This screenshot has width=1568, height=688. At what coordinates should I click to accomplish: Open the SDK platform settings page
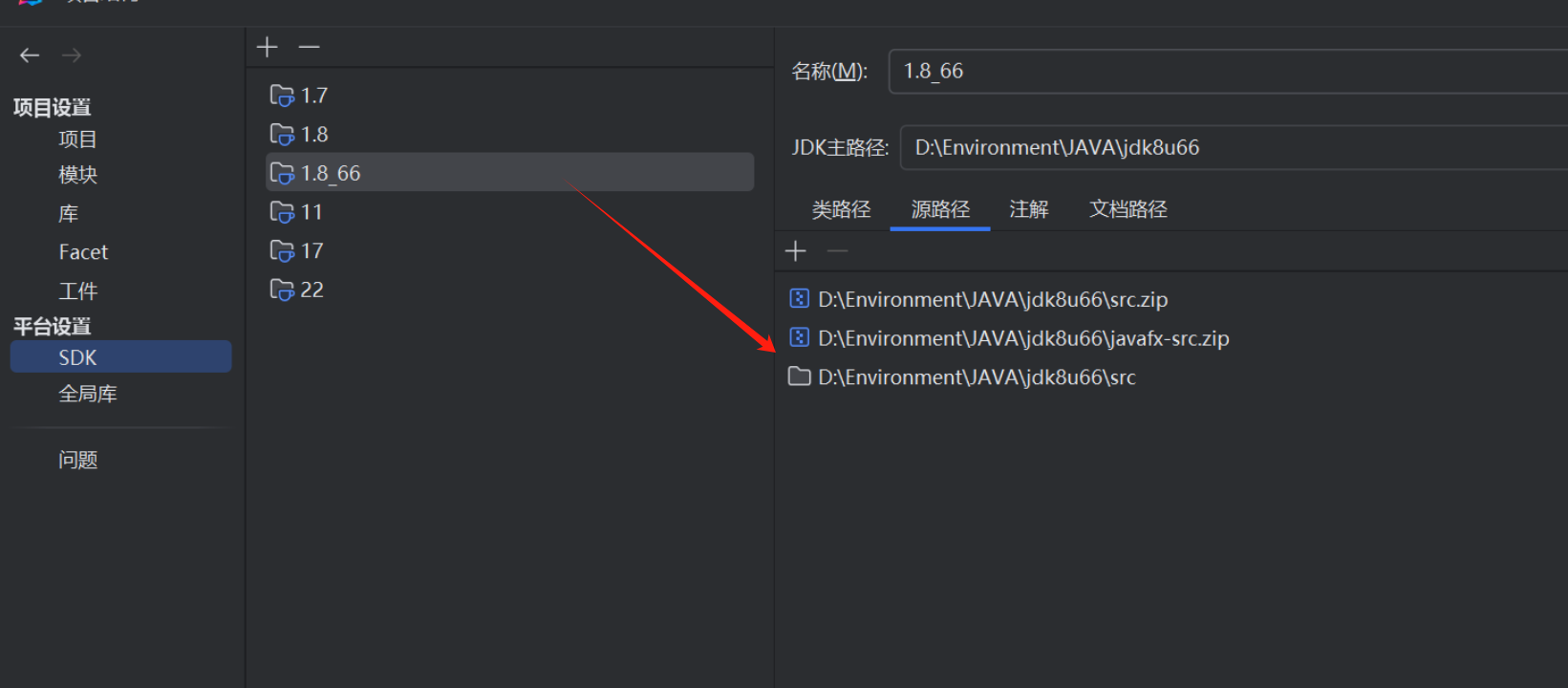tap(120, 357)
